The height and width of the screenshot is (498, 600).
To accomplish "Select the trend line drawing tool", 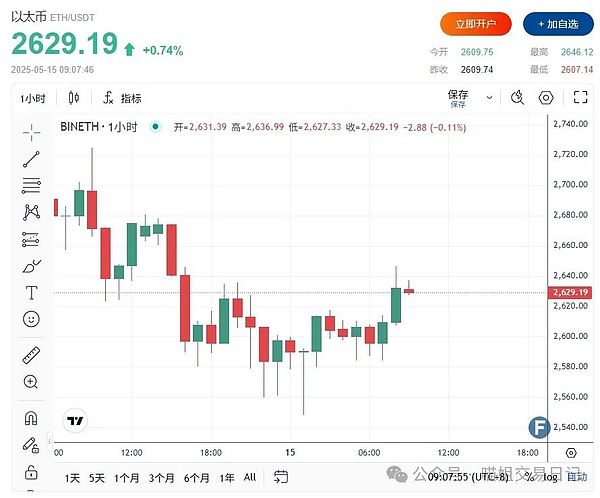I will 31,158.
